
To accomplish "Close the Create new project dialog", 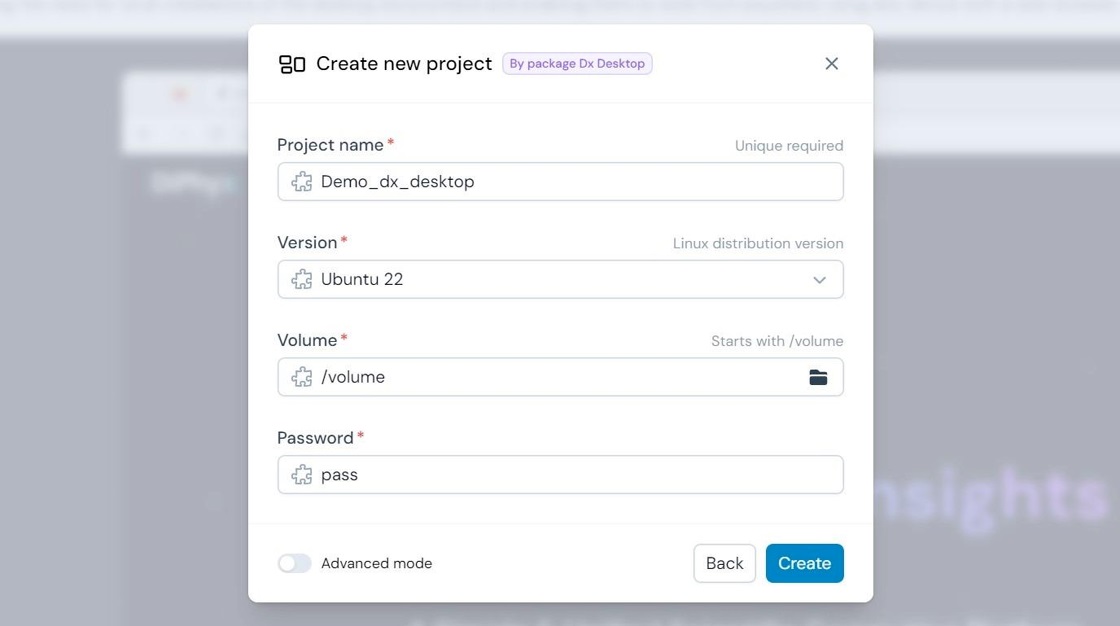I will 831,64.
